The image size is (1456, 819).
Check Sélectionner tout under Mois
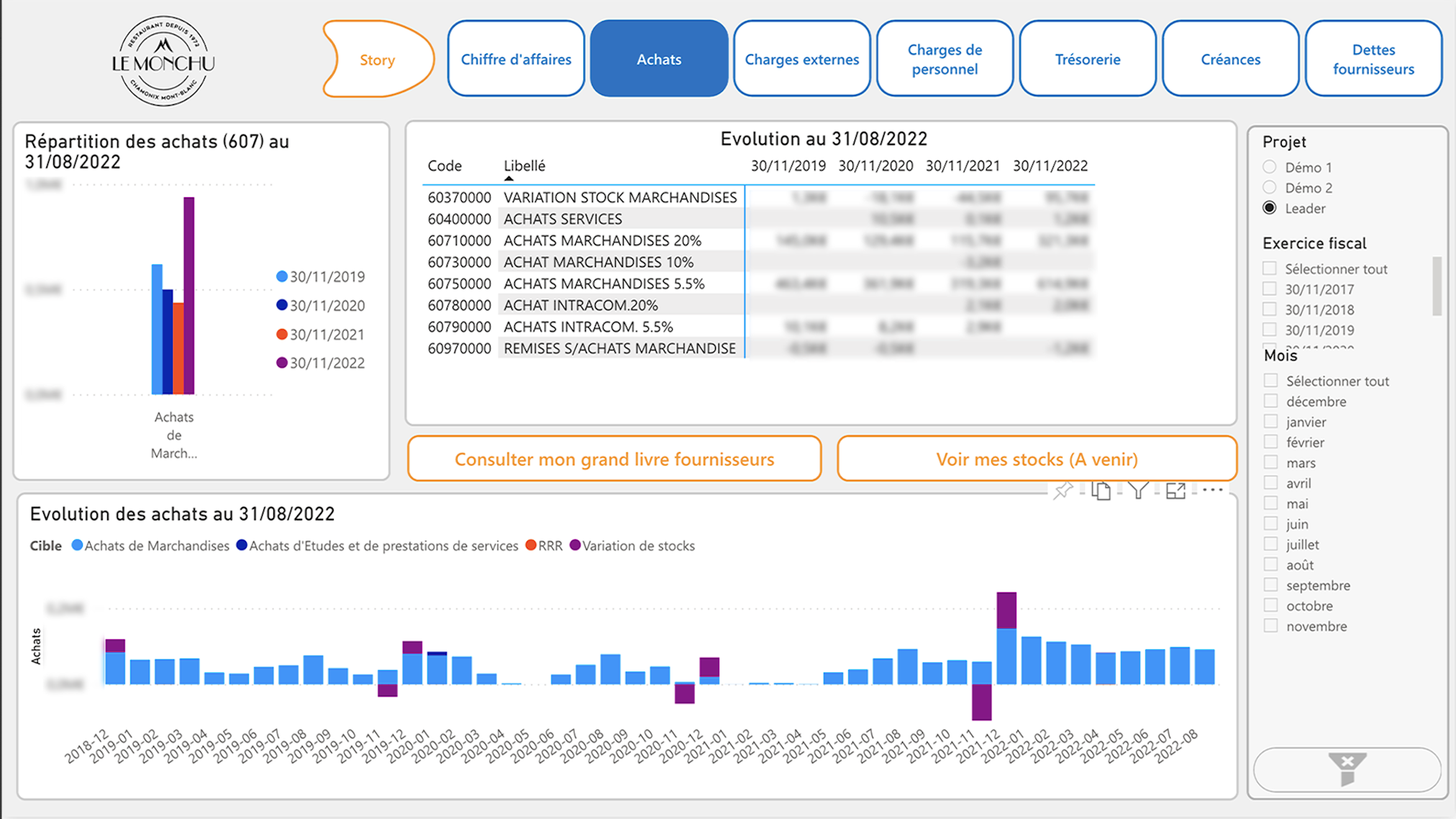tap(1271, 380)
